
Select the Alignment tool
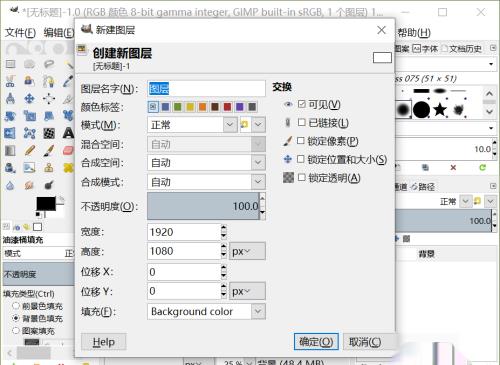pos(49,99)
